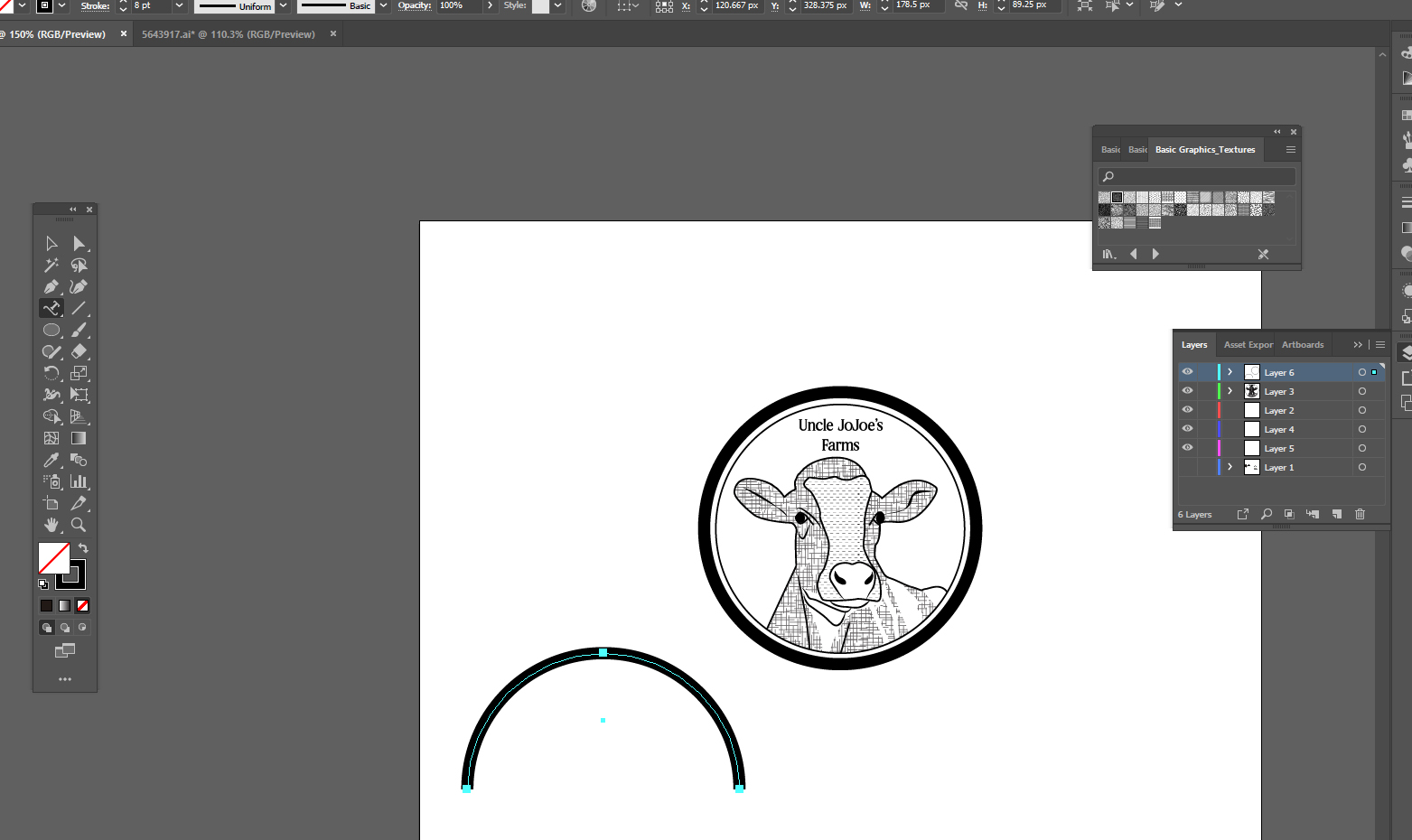Select the Blob Brush tool

(x=51, y=351)
